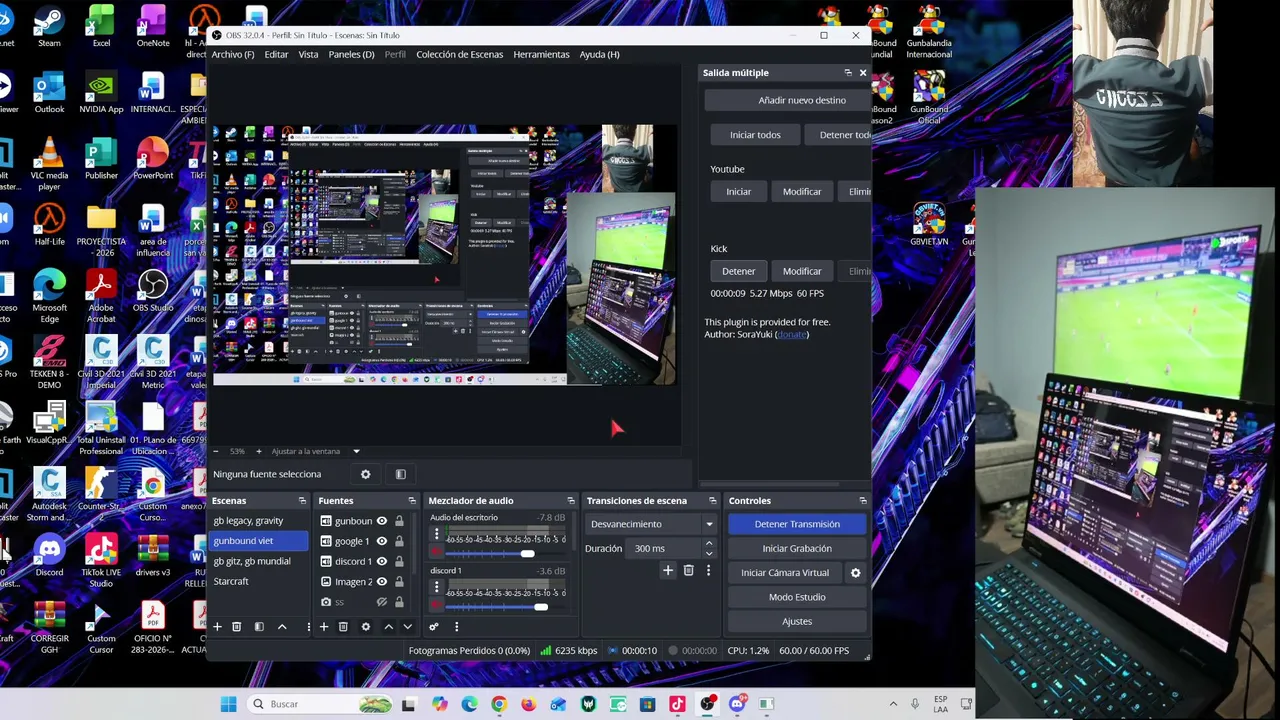
Task: Open Herramientas menu
Action: click(541, 54)
